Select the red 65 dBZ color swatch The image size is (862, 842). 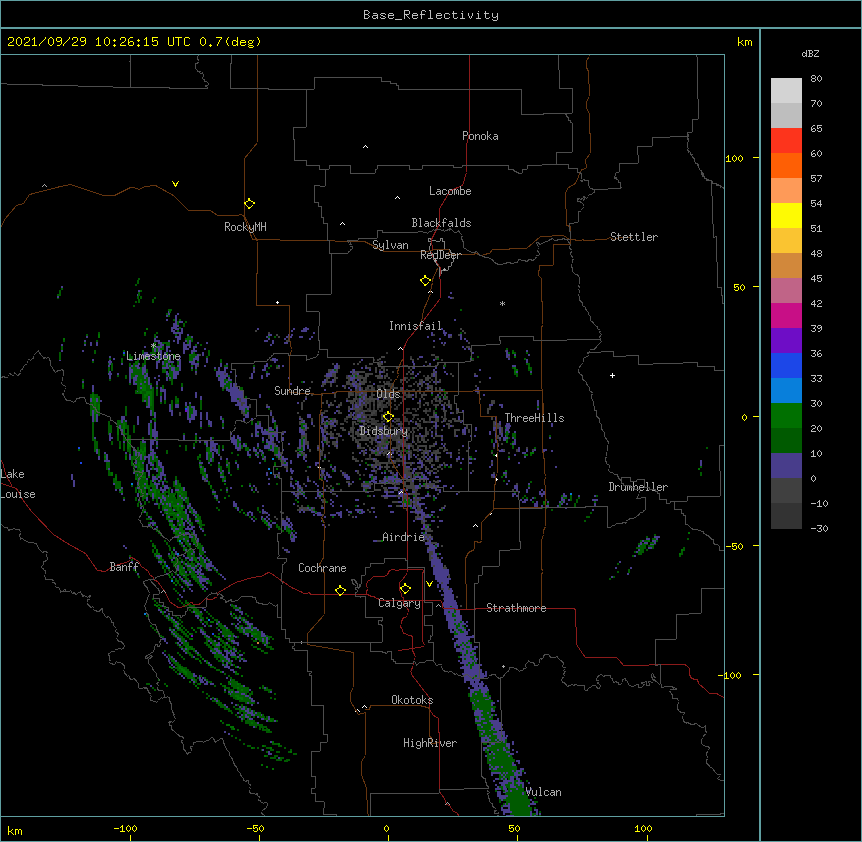click(786, 140)
